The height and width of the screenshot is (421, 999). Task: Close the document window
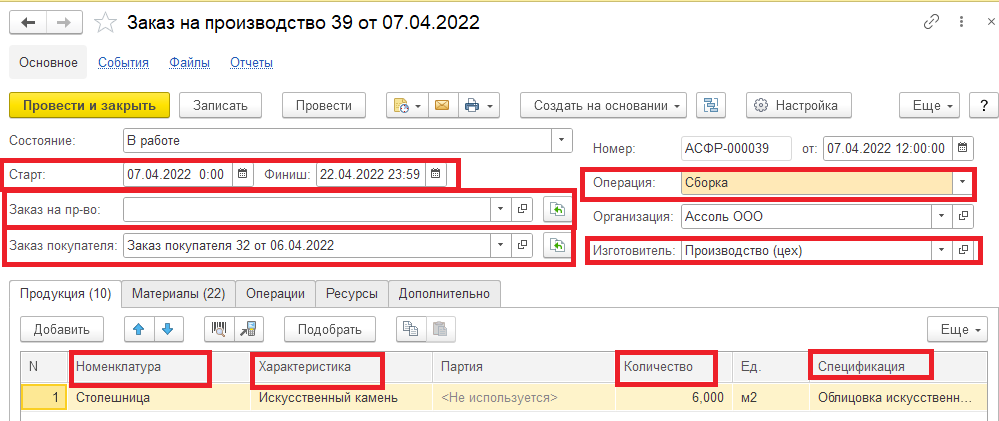(x=990, y=22)
